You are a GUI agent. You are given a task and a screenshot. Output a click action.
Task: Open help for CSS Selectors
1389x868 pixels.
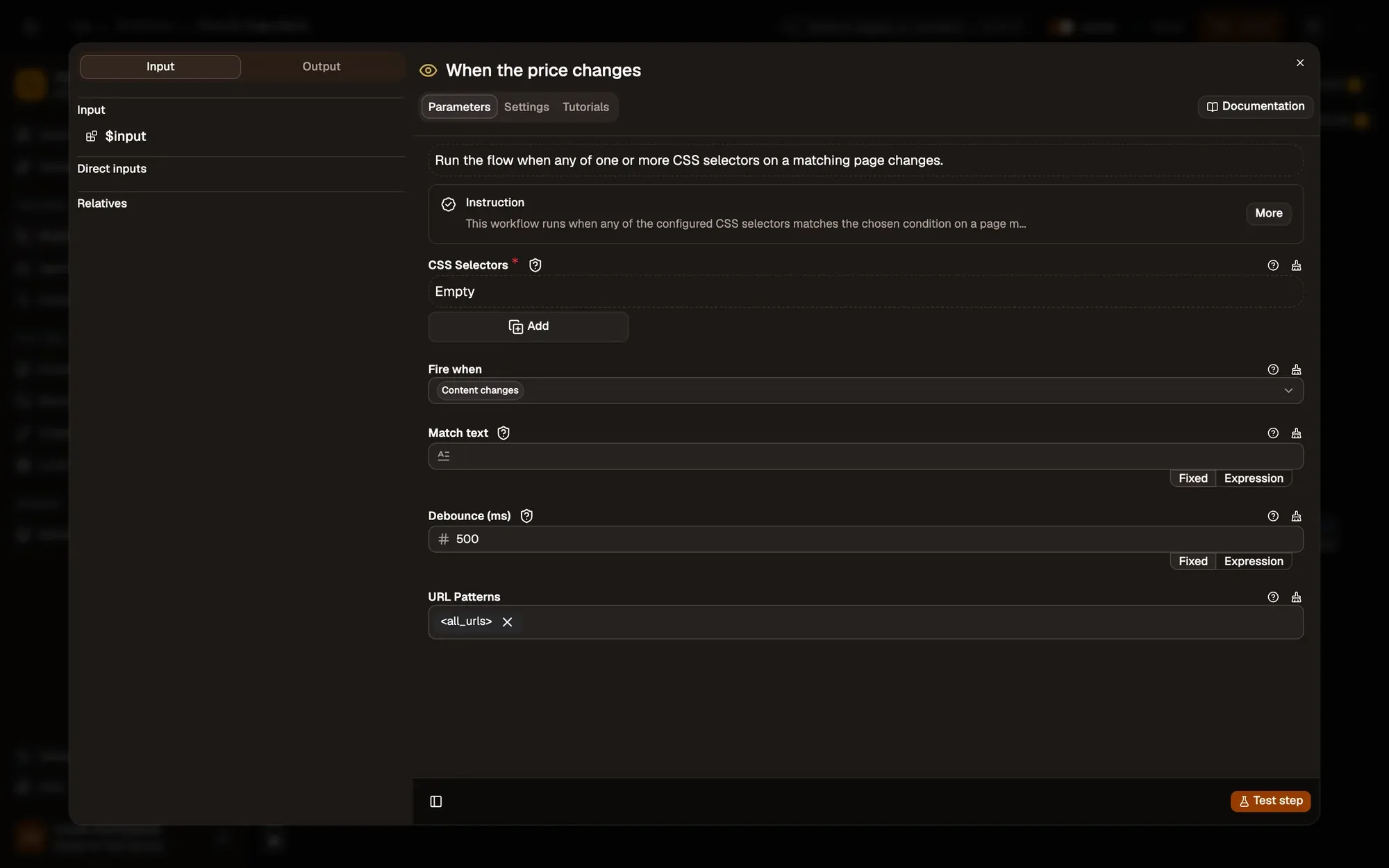[x=1273, y=265]
